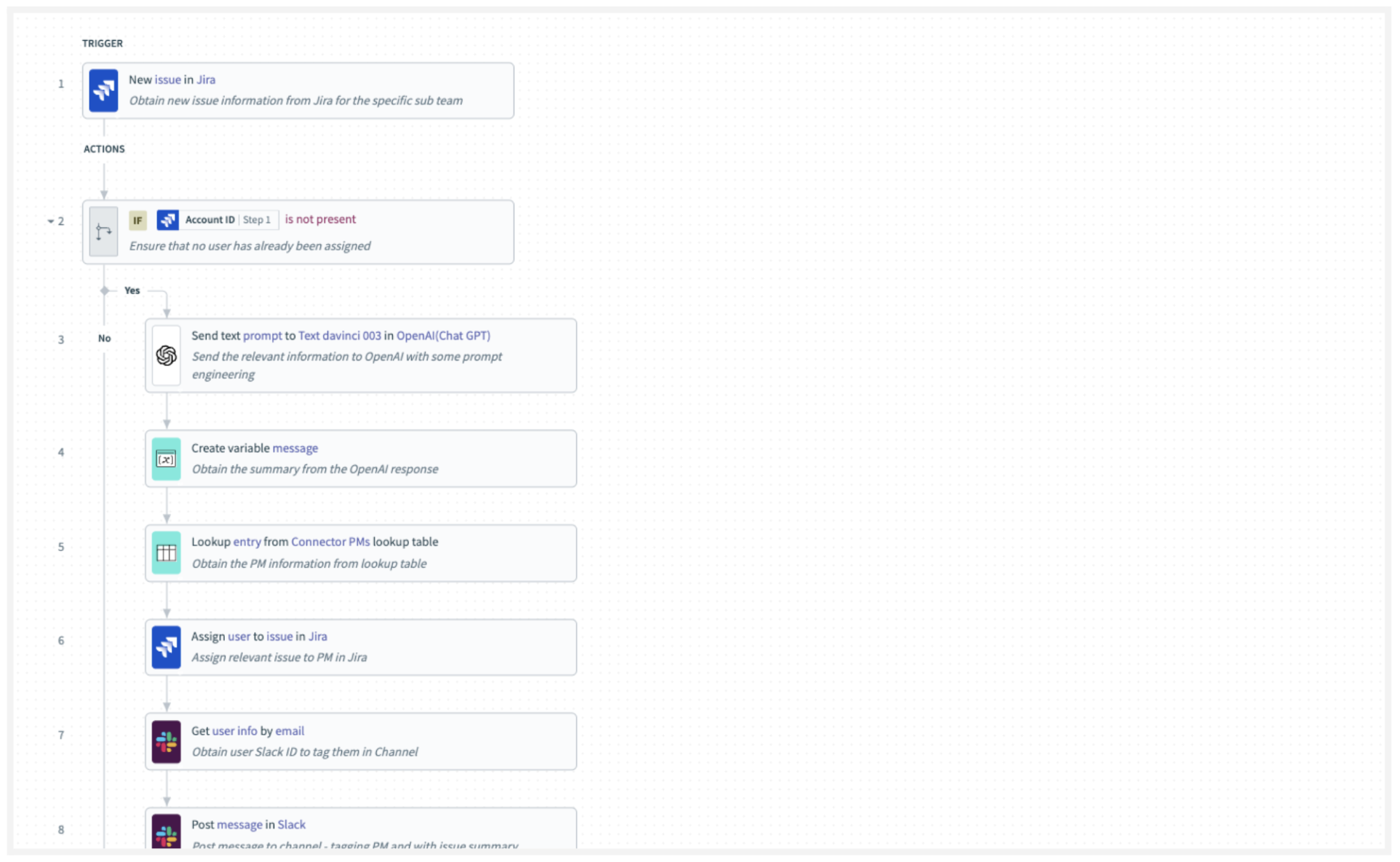Open the Connector PMs lookup table link
1400x862 pixels.
pos(330,542)
